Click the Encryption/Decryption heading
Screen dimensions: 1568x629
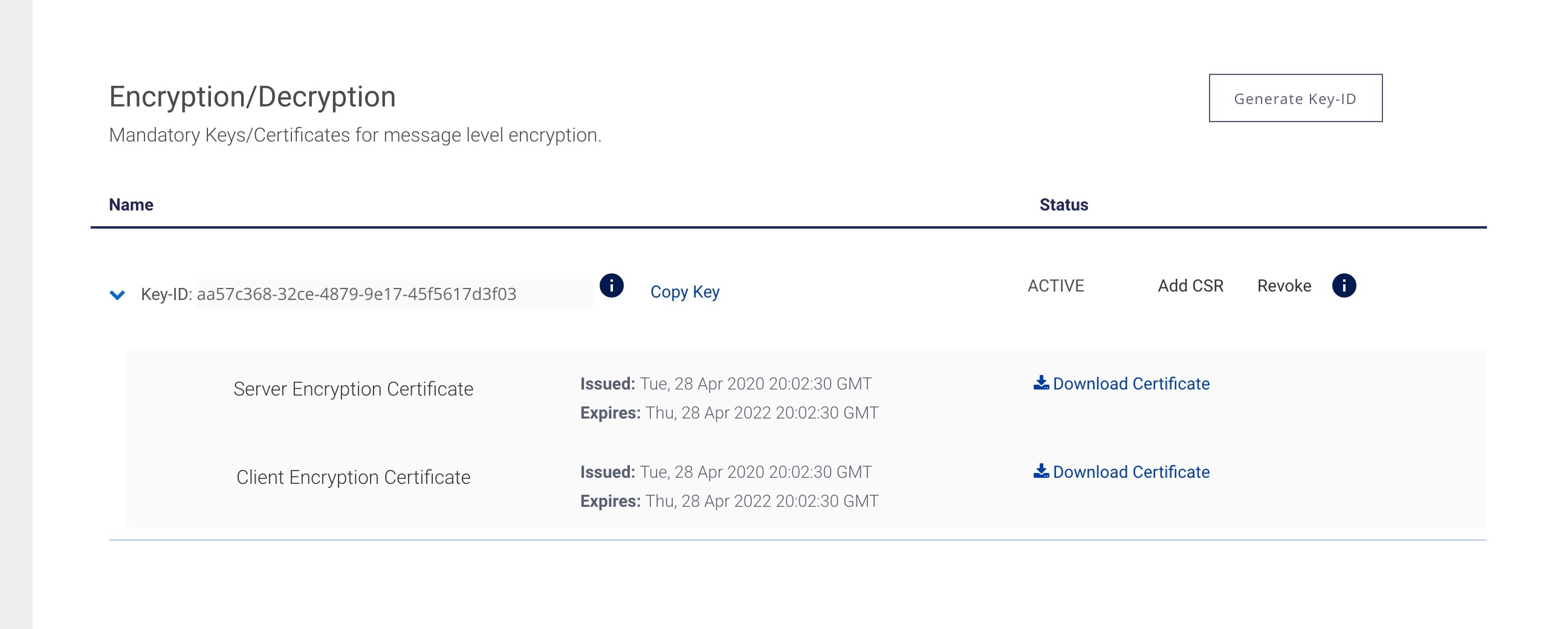[252, 97]
